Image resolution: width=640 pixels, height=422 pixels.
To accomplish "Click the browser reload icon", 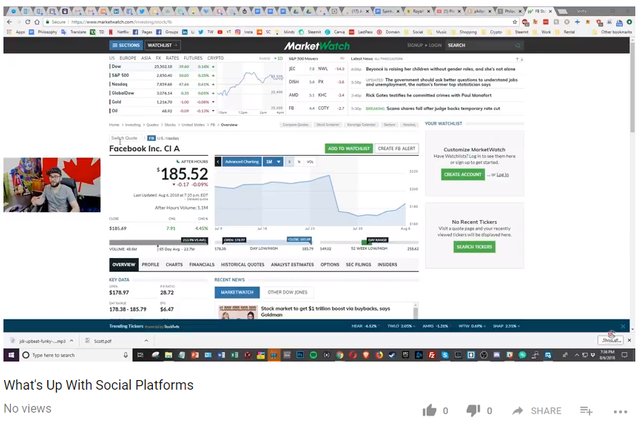I will coord(27,22).
